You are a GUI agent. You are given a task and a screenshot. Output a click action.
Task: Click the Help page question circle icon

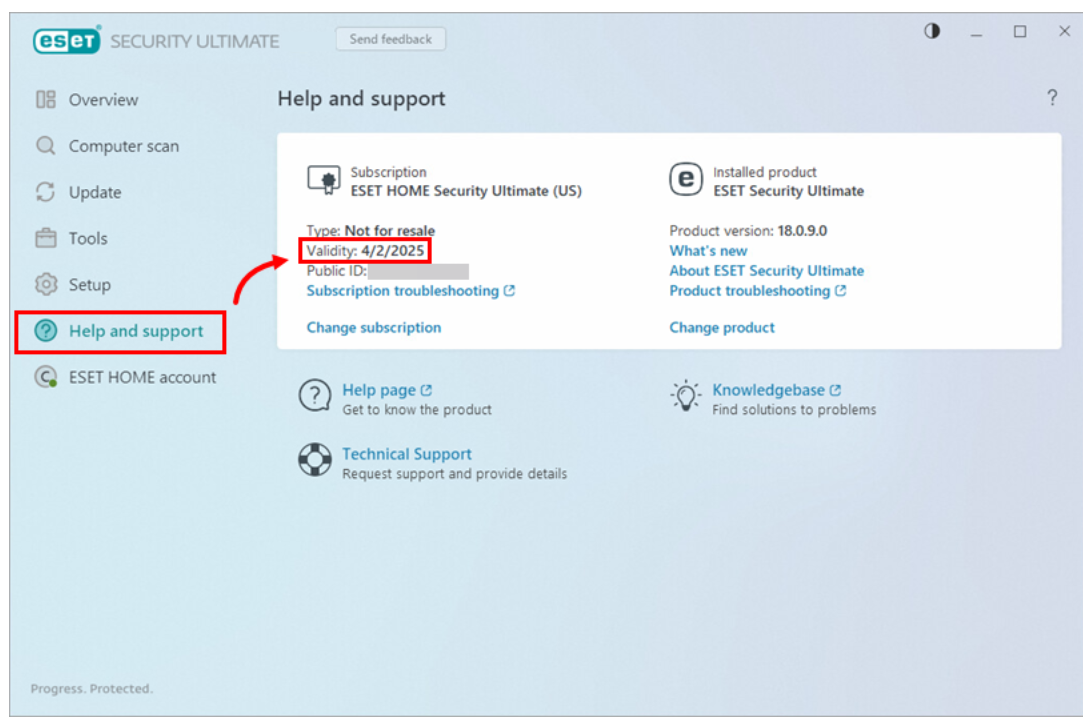(314, 396)
